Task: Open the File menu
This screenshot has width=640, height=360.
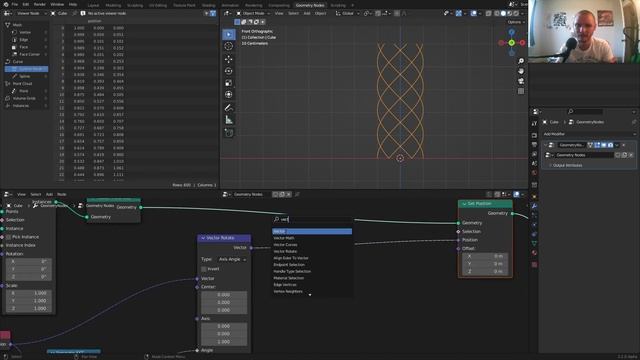Action: click(x=15, y=4)
